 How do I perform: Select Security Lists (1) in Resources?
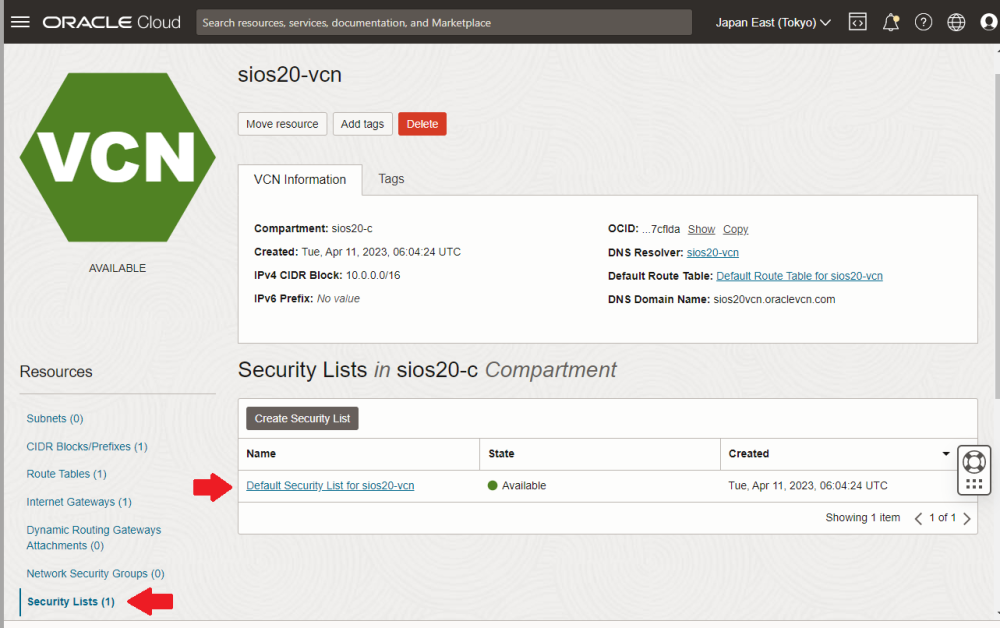(x=71, y=602)
